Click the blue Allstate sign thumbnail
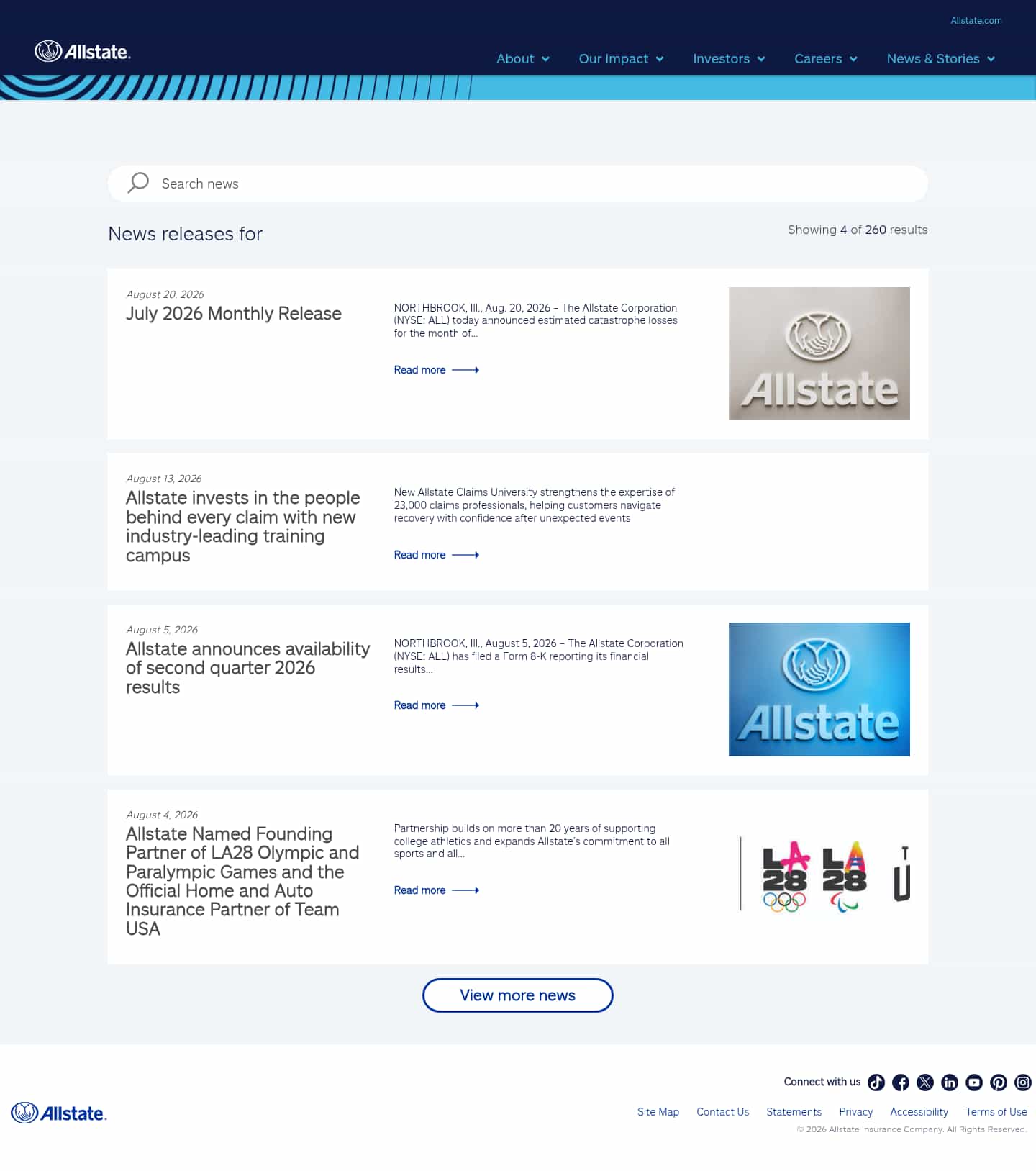The height and width of the screenshot is (1171, 1036). pyautogui.click(x=819, y=690)
